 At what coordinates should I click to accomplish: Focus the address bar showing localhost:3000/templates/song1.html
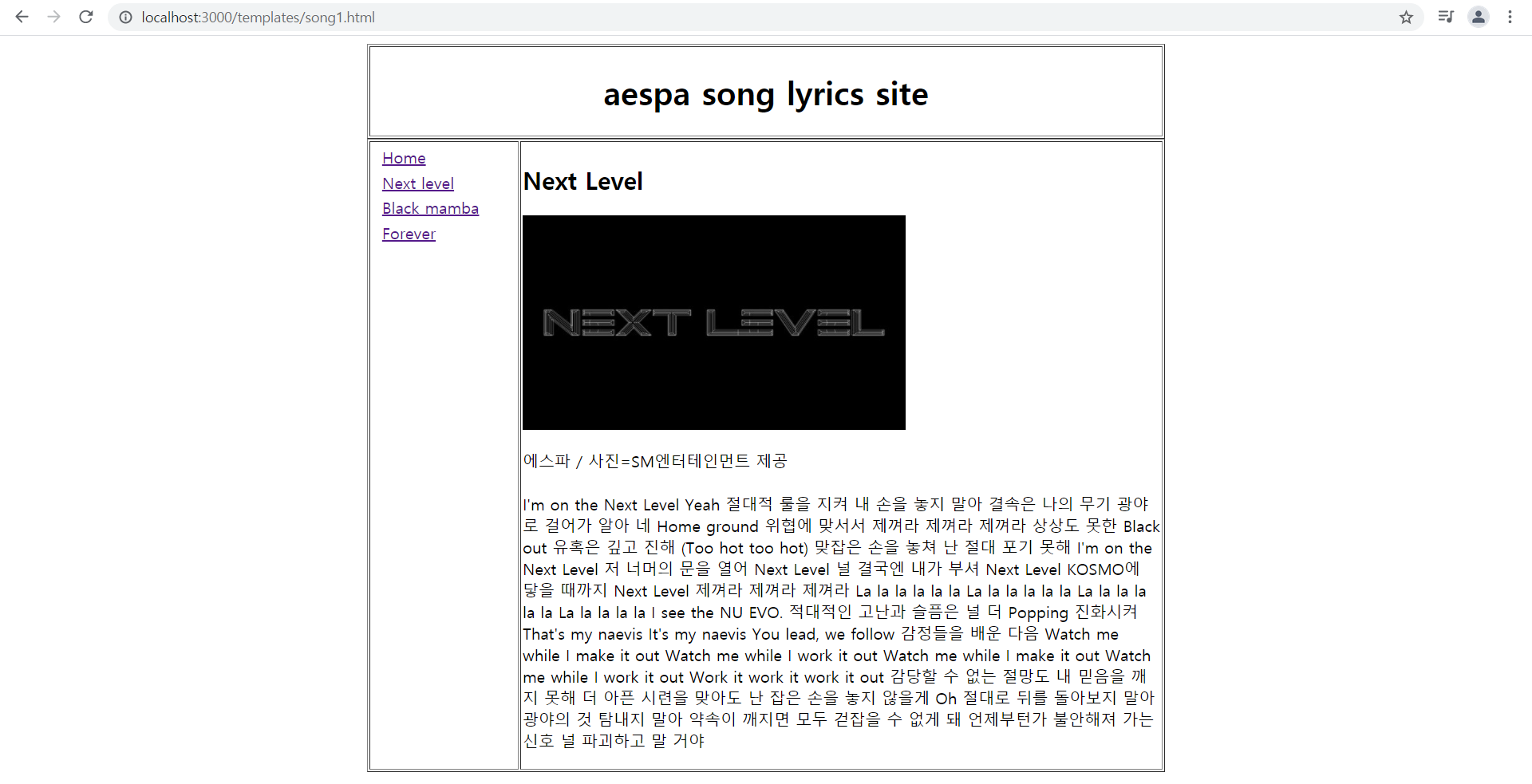[766, 17]
